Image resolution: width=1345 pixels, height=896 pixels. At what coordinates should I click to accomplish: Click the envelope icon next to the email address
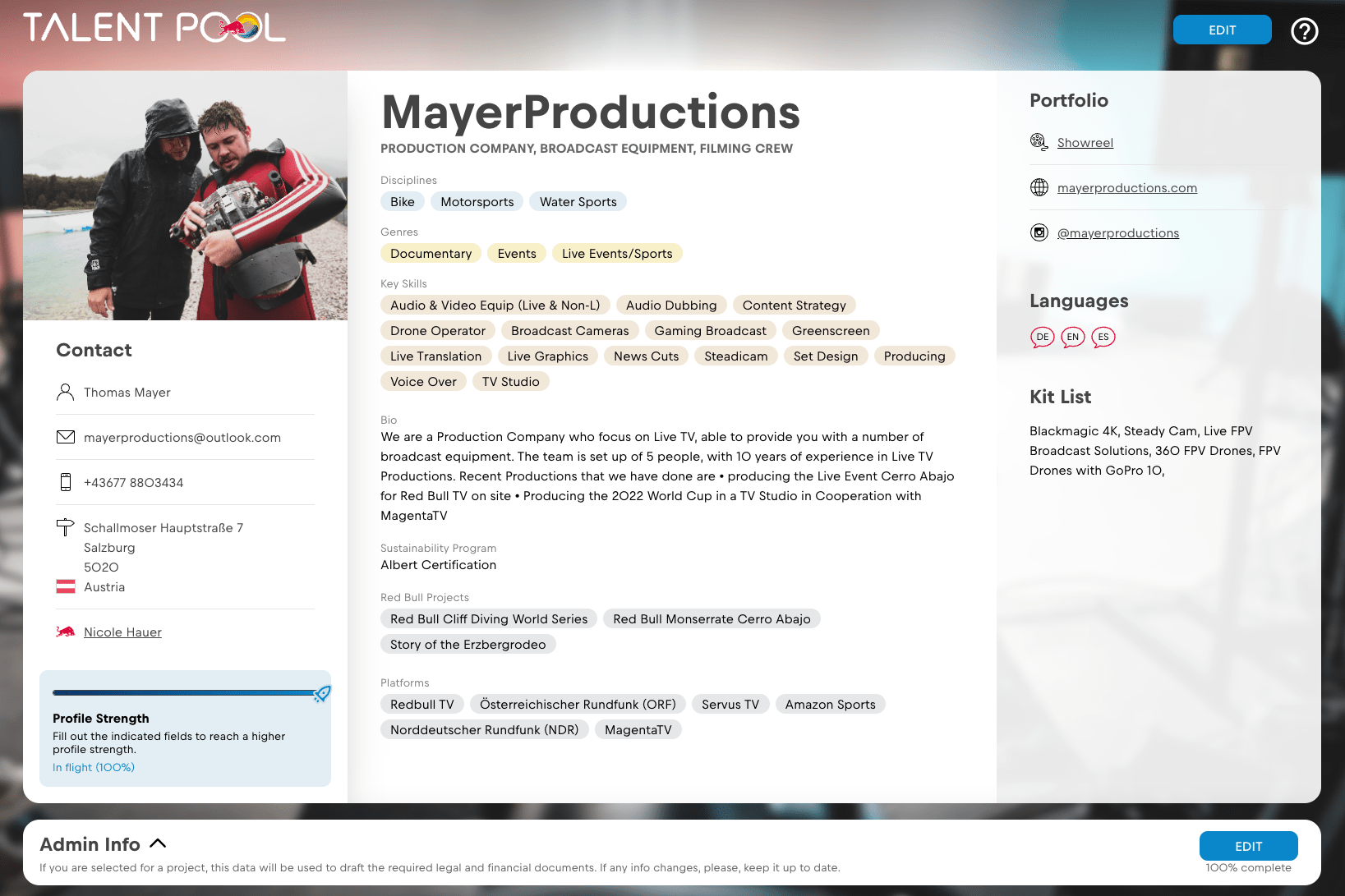click(x=66, y=437)
